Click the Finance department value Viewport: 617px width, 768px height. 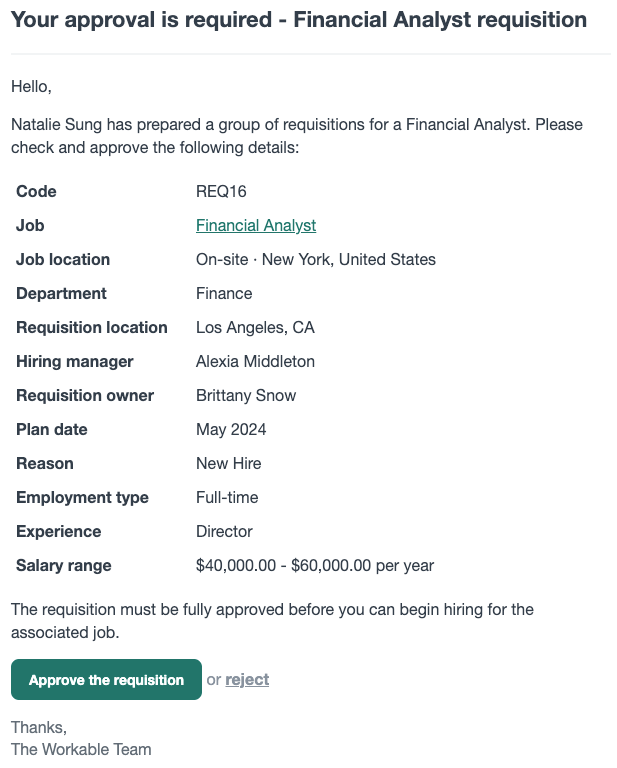tap(224, 293)
